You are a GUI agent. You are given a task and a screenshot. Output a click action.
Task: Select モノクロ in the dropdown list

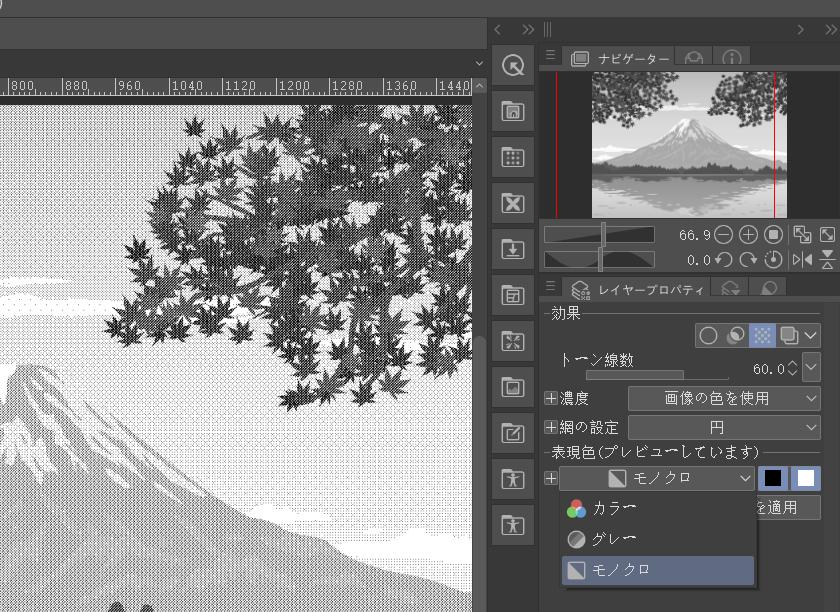(658, 570)
